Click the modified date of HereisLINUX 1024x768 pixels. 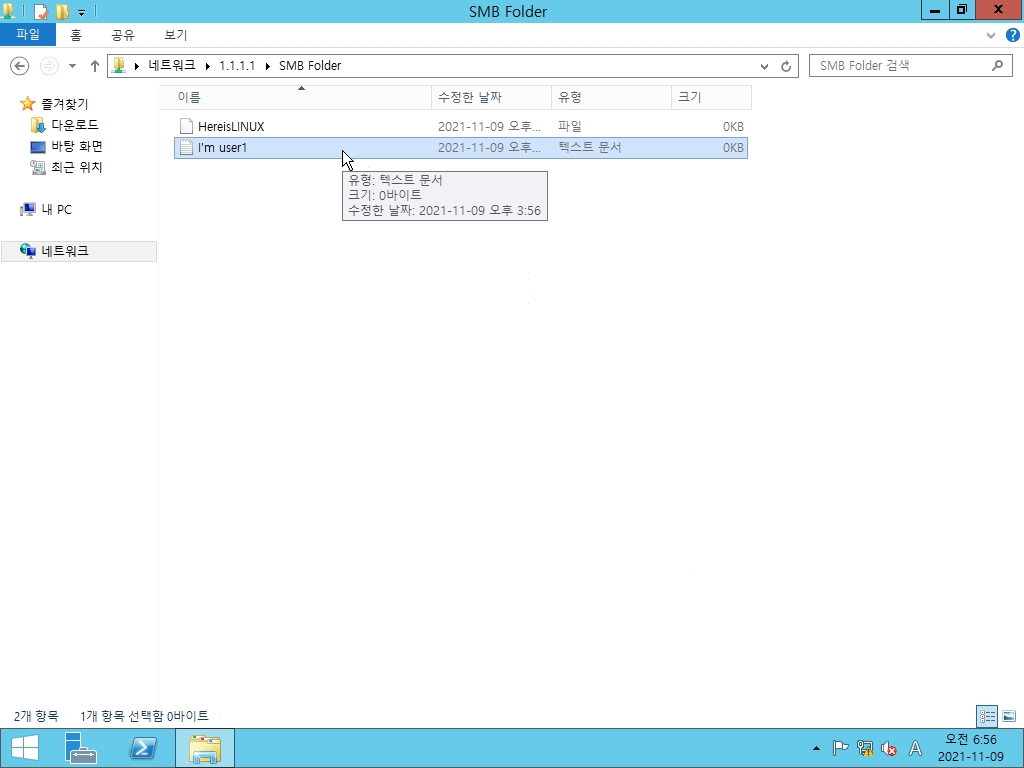click(489, 127)
